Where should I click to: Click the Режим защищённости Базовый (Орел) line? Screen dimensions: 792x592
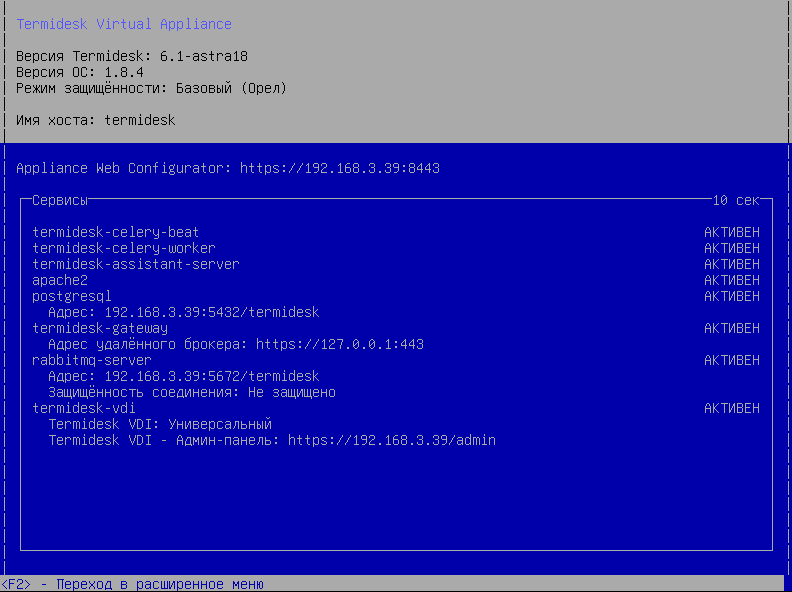152,88
